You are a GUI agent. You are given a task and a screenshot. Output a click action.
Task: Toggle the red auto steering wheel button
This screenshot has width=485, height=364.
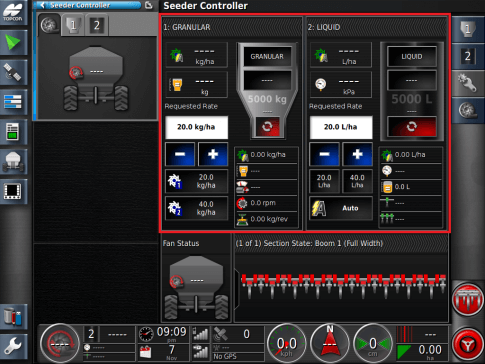[468, 344]
